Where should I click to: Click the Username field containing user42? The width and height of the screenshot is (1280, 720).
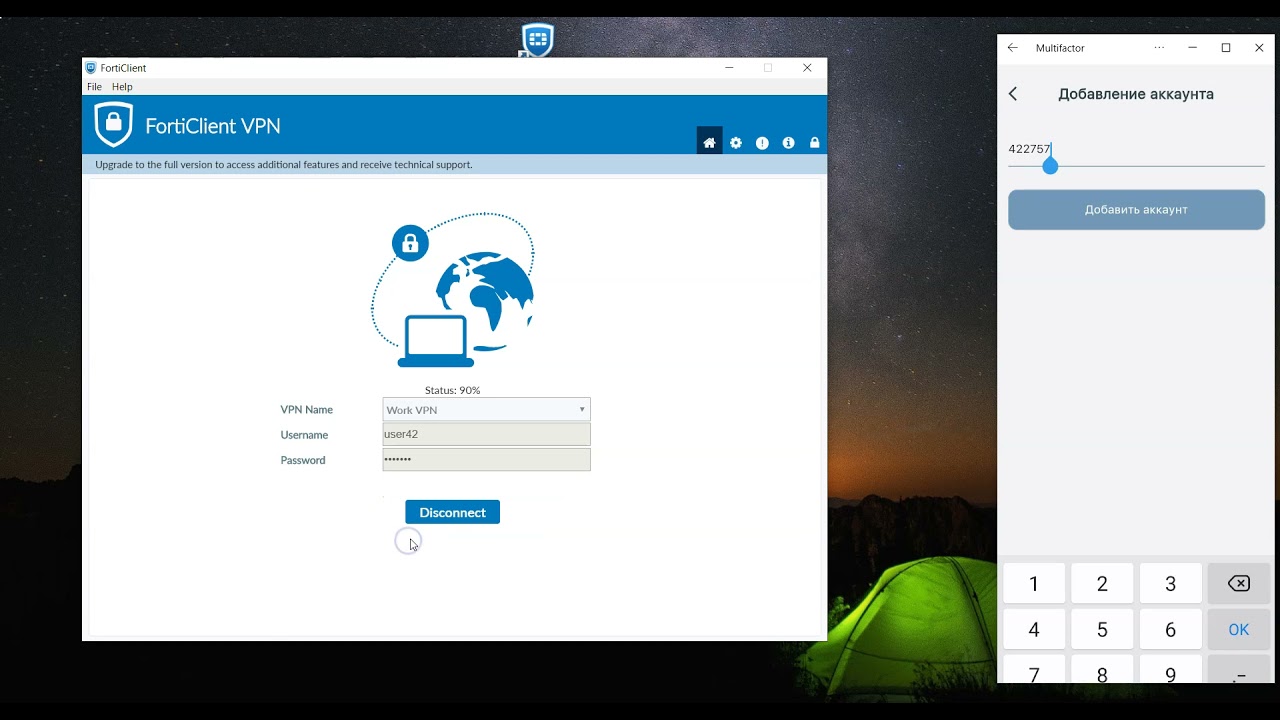click(x=487, y=434)
